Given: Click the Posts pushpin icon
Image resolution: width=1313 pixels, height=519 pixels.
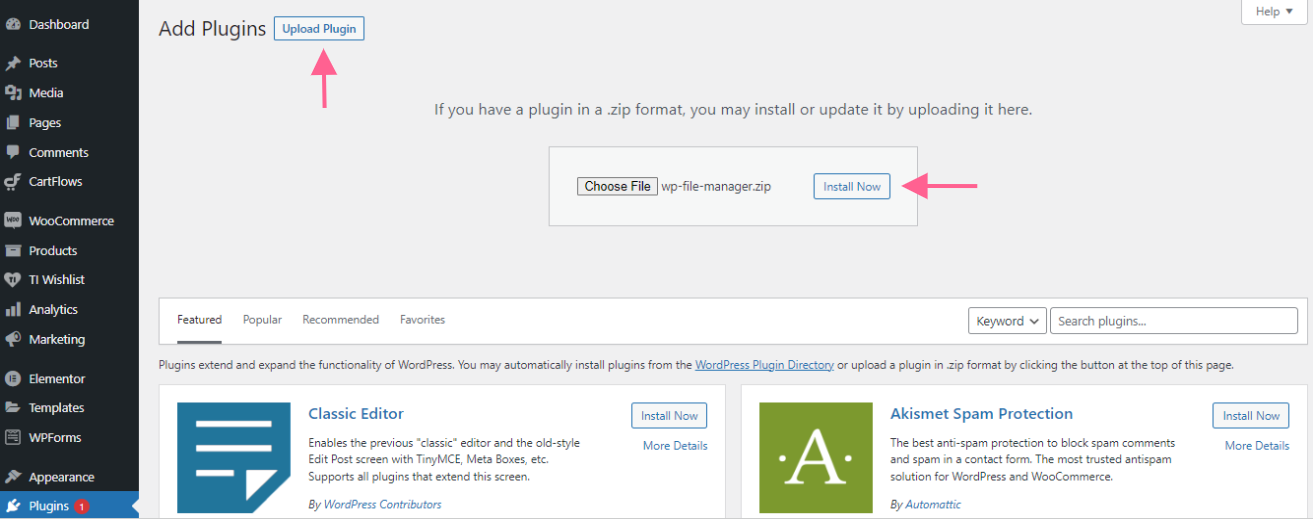Looking at the screenshot, I should [x=13, y=63].
